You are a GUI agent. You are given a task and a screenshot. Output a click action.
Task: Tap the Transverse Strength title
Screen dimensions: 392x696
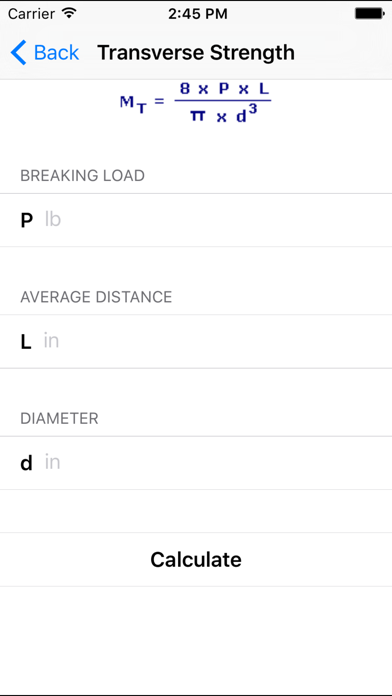pos(196,52)
